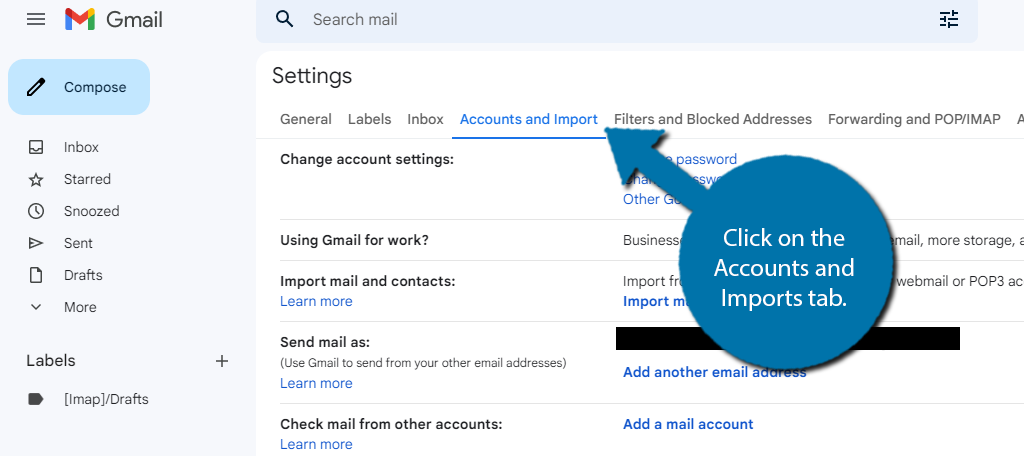Click Add a mail account link
The image size is (1024, 456).
pos(688,425)
